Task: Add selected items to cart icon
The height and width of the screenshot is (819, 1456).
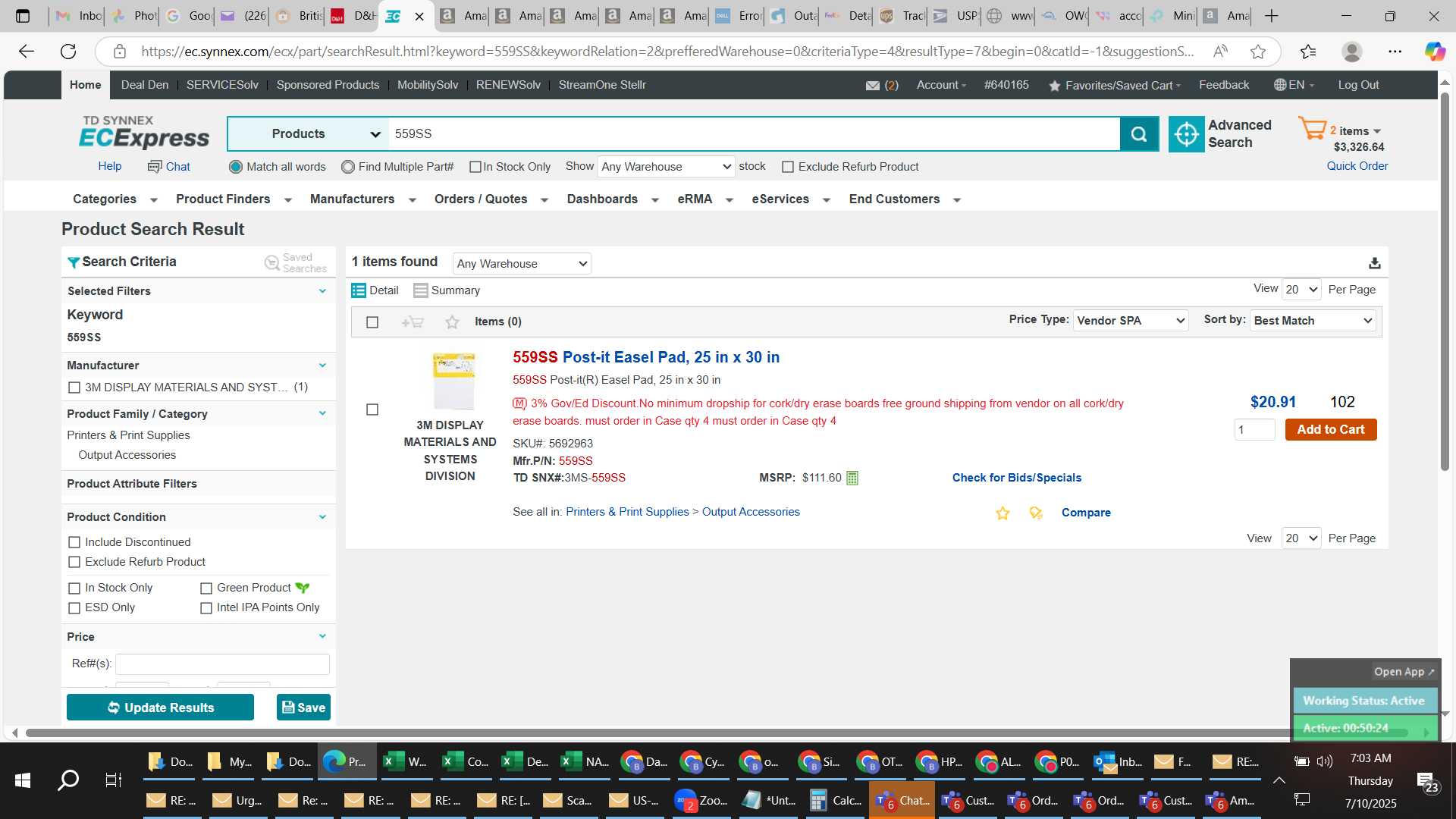Action: (x=412, y=322)
